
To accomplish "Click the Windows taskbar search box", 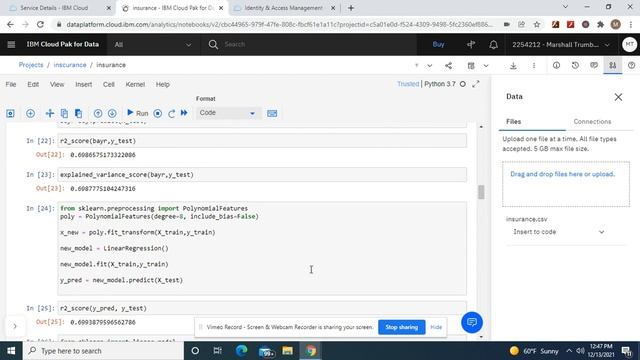I will (103, 351).
